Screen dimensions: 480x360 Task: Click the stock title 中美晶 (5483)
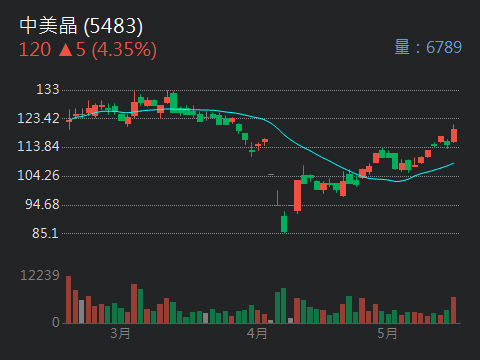click(x=81, y=26)
